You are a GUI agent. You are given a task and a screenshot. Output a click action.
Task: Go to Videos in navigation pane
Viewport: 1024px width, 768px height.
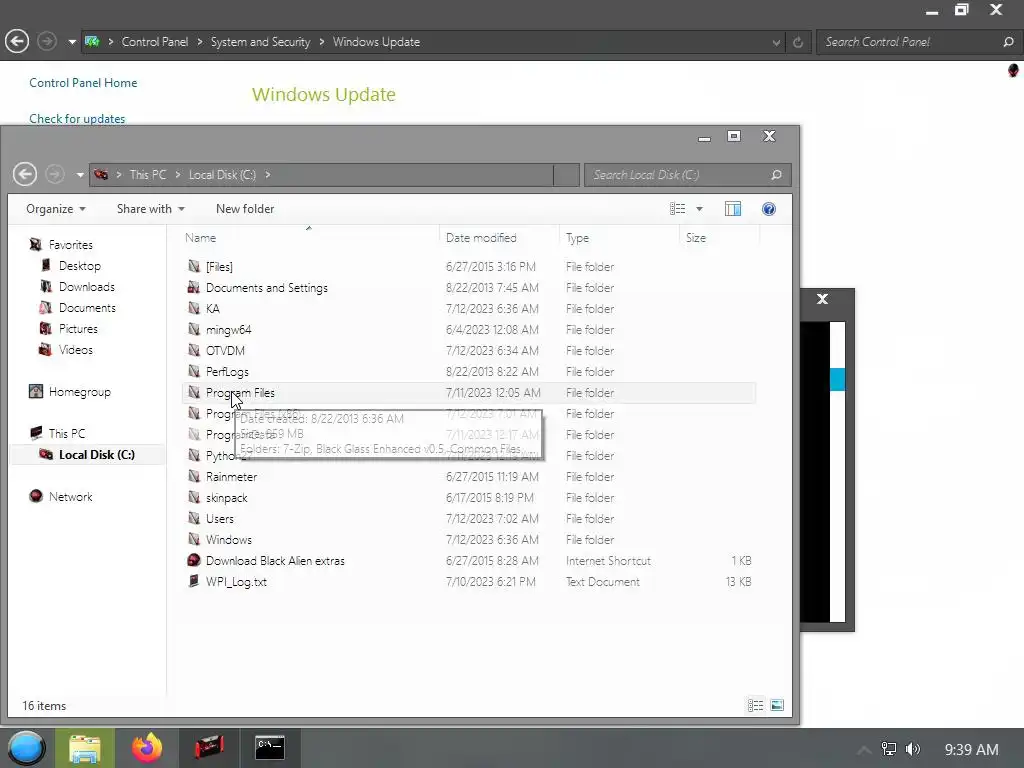coord(76,349)
